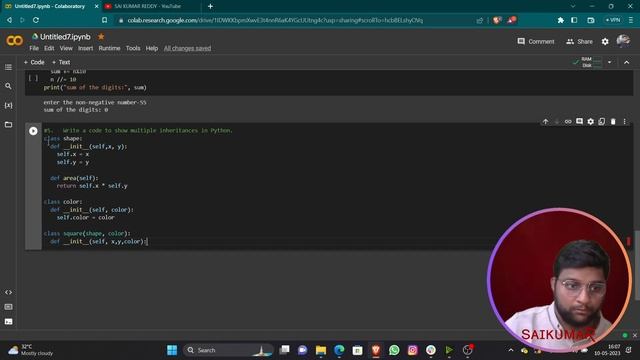Star the Untitled7.ipynb notebook

pyautogui.click(x=101, y=37)
